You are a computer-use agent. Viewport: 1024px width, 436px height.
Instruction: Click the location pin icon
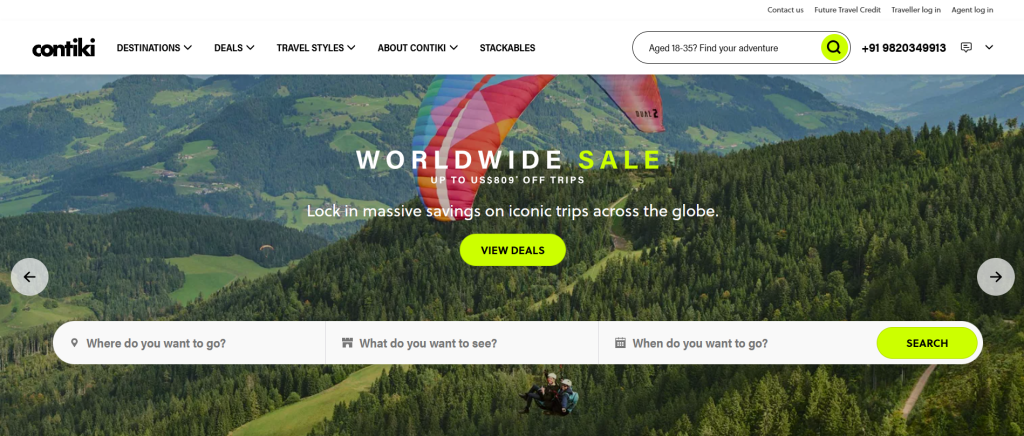tap(74, 343)
